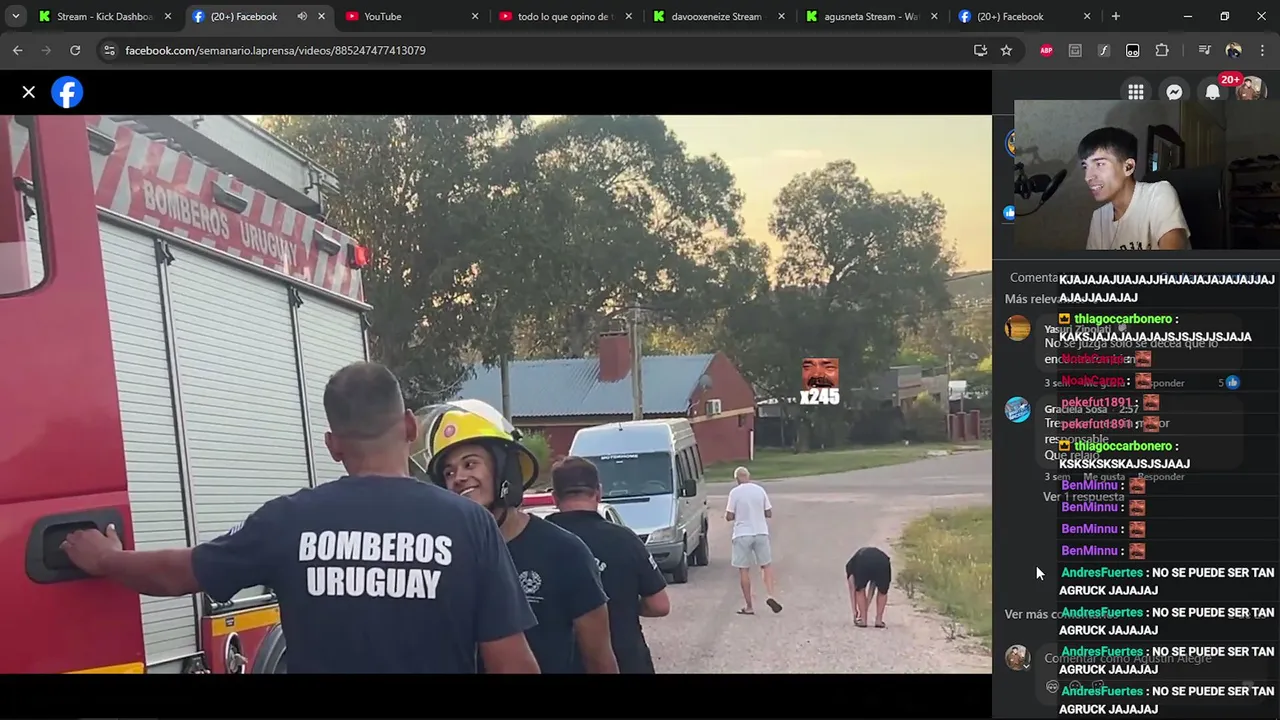This screenshot has height=720, width=1280.
Task: Switch to 'todo lo que opino de' tab
Action: coord(565,16)
